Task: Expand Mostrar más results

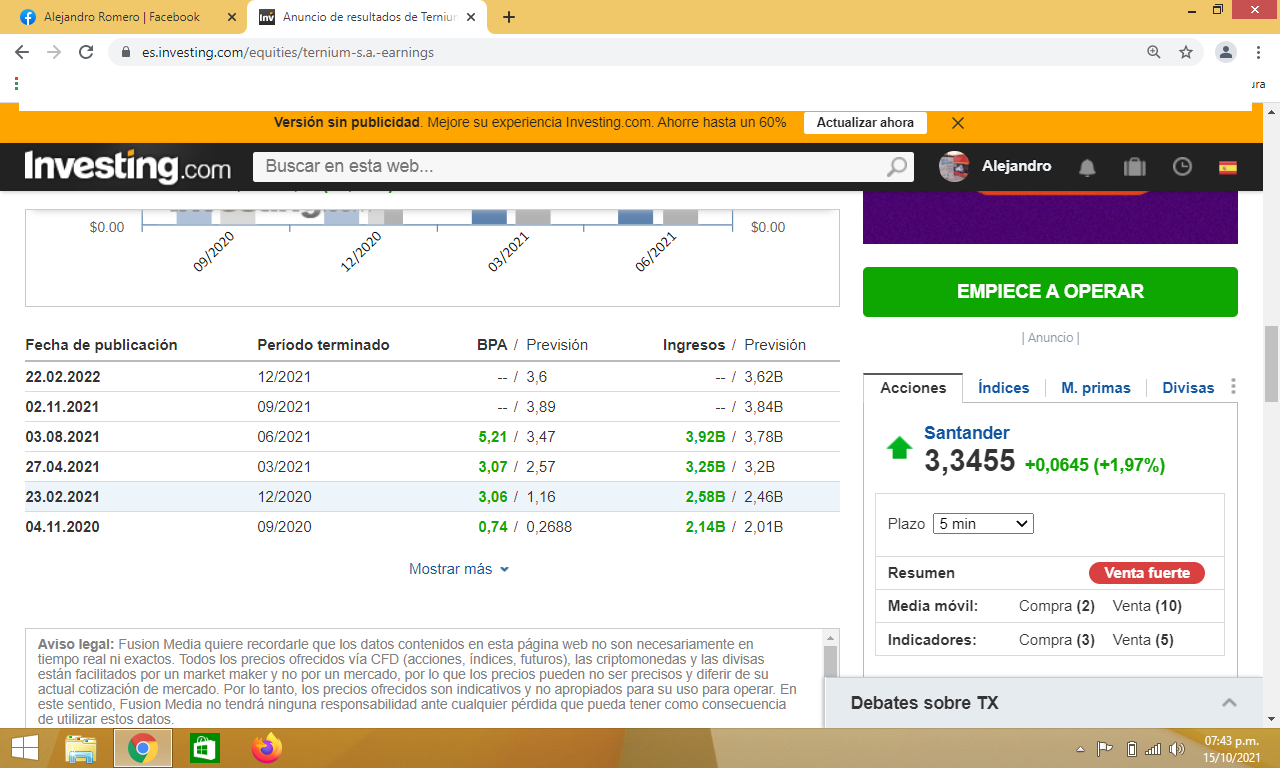Action: coord(459,569)
